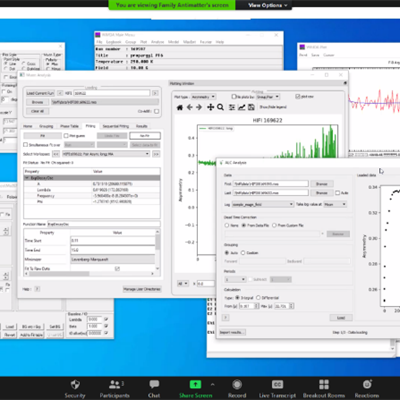Open Zoom View Options dropdown
Screen dimensions: 400x400
267,5
